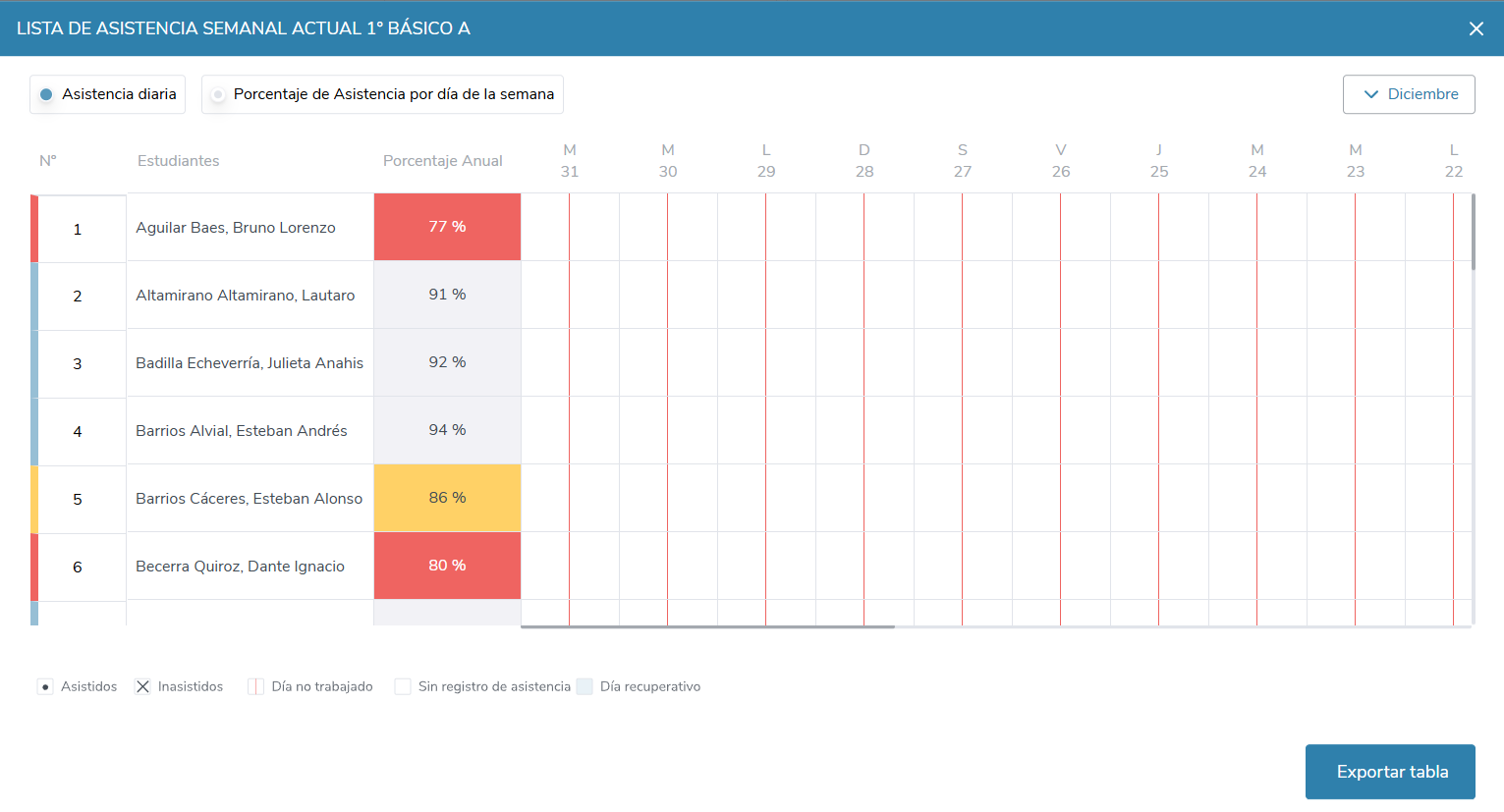This screenshot has height=812, width=1504.
Task: Click the 91 % percentage cell
Action: coord(447,295)
